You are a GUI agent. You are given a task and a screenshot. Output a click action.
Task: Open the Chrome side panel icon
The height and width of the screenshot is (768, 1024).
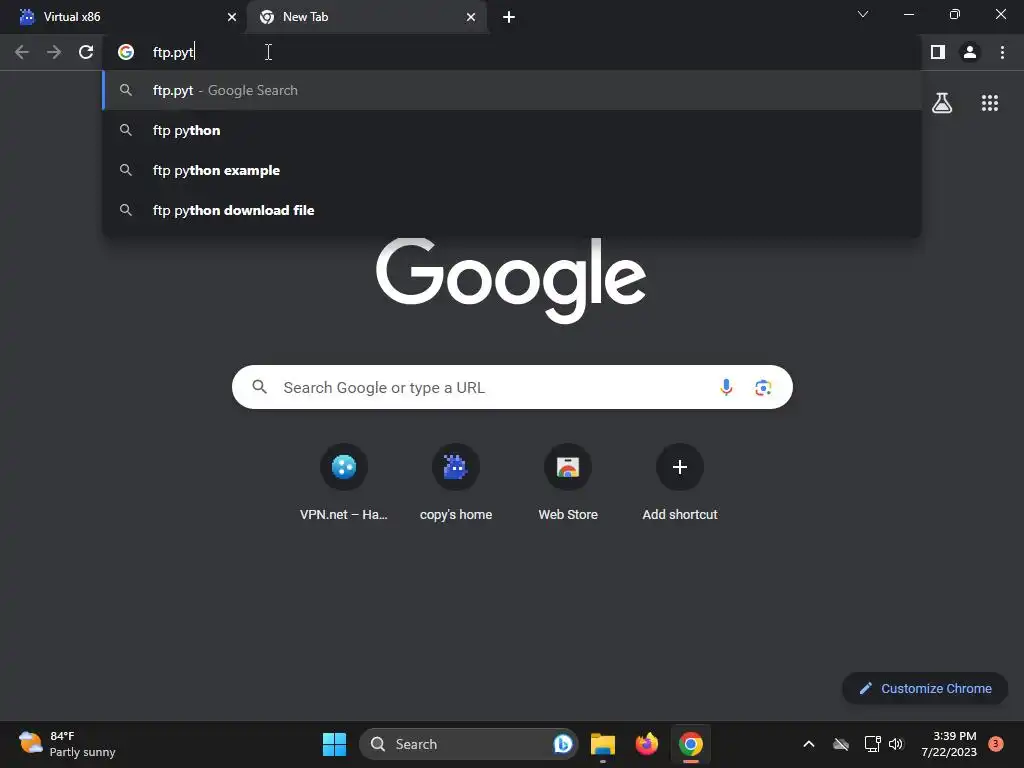[x=938, y=52]
